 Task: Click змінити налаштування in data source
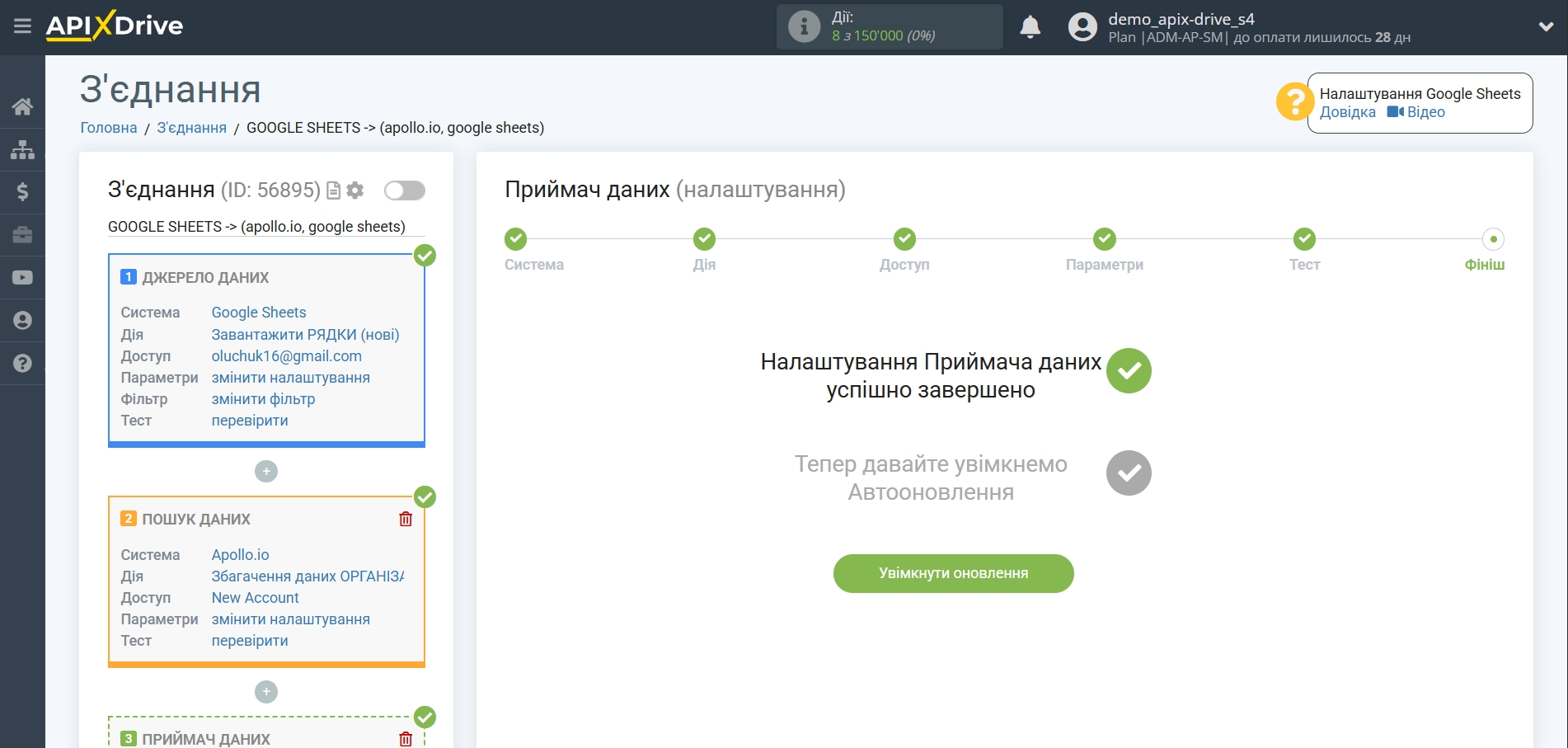(290, 378)
